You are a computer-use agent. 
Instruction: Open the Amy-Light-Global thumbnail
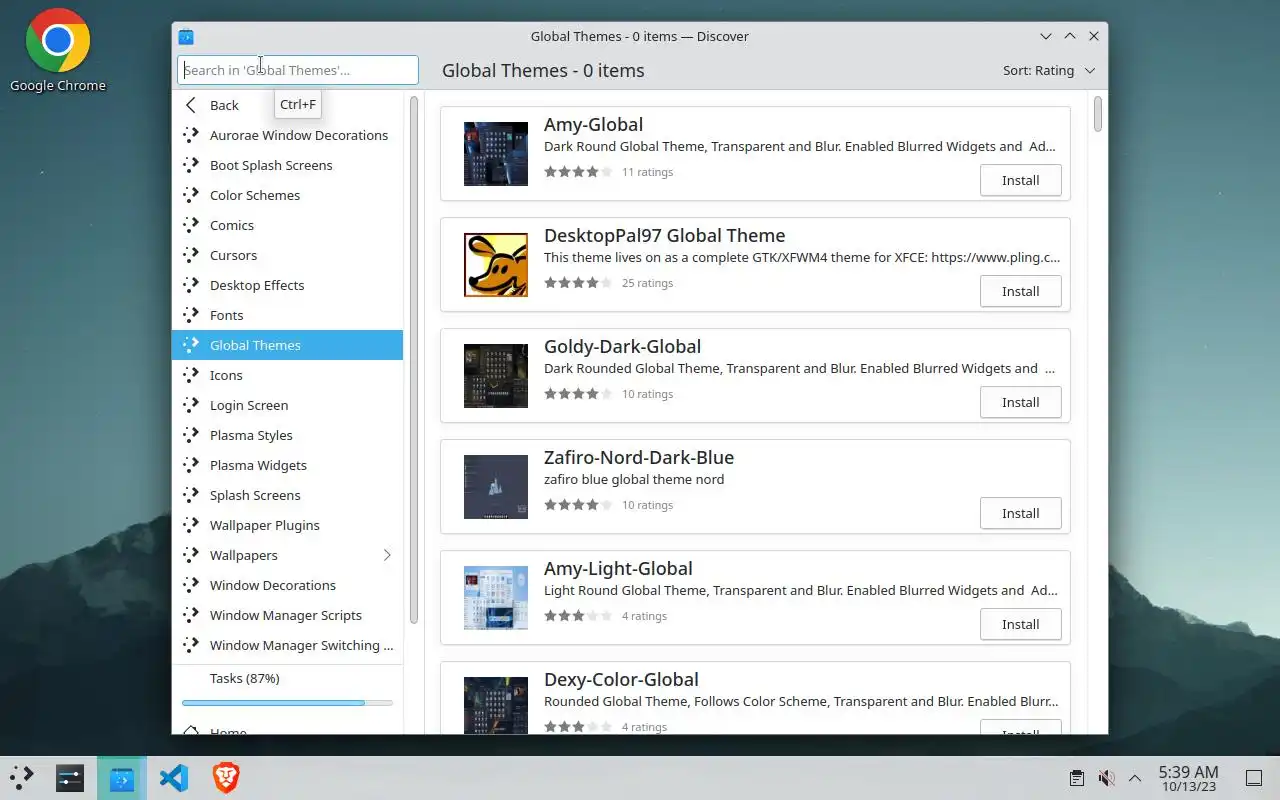point(496,598)
